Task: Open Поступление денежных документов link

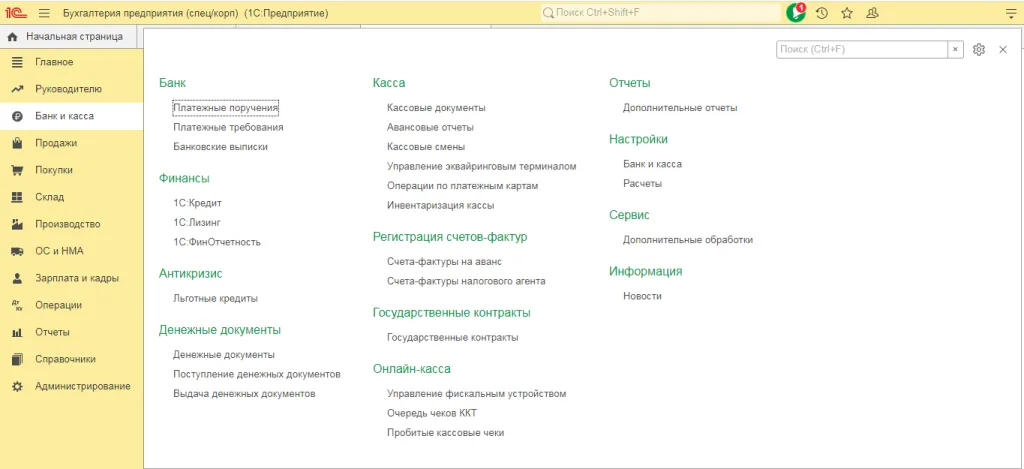Action: (x=257, y=374)
